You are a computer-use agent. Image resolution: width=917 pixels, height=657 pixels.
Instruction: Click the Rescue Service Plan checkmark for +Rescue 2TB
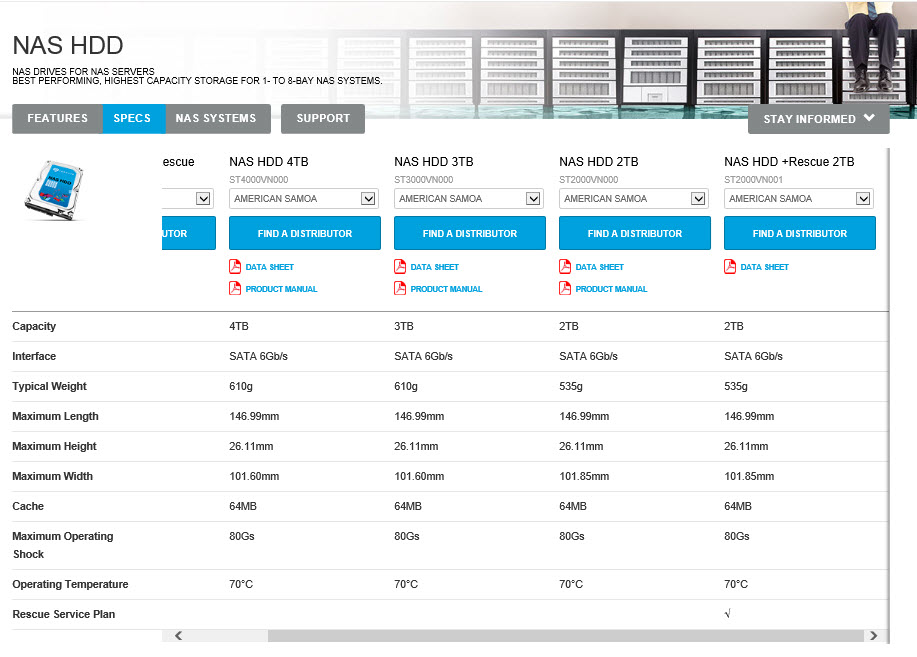(x=728, y=614)
